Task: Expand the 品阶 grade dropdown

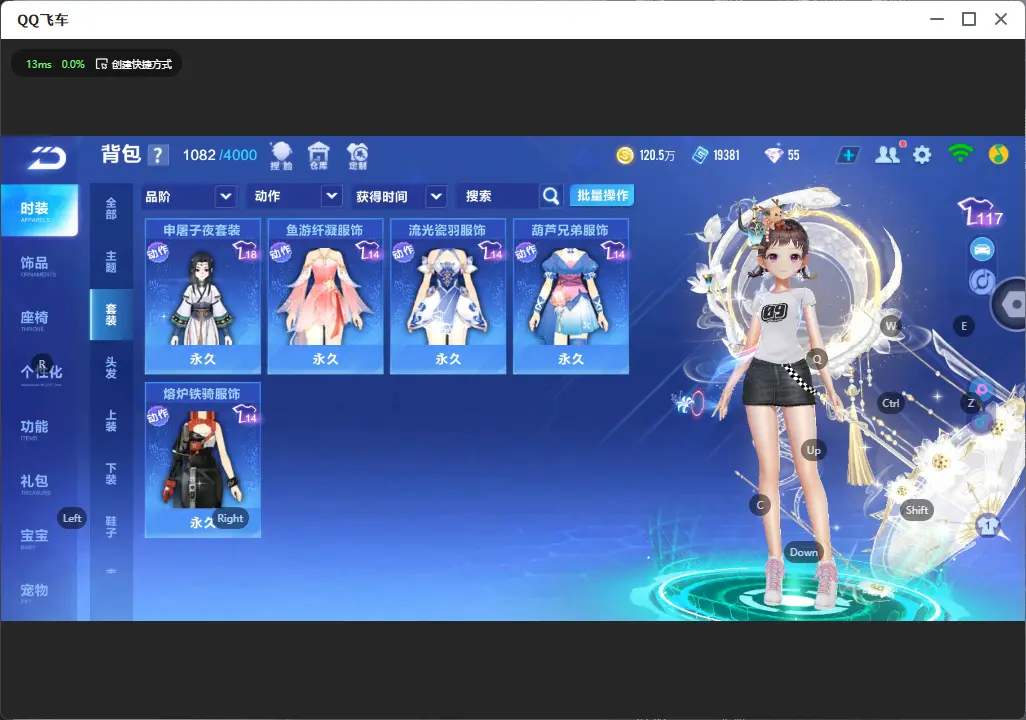Action: 188,196
